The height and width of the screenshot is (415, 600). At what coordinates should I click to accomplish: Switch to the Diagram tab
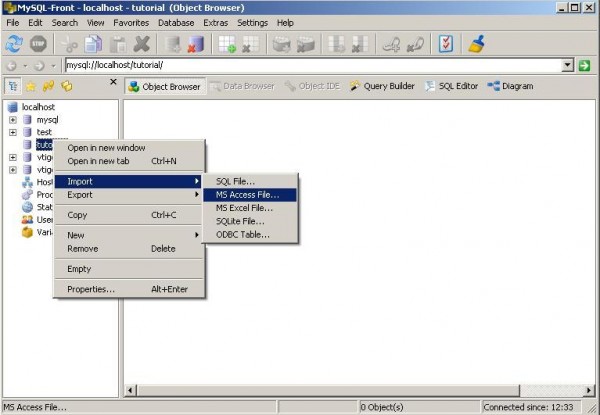click(x=510, y=86)
